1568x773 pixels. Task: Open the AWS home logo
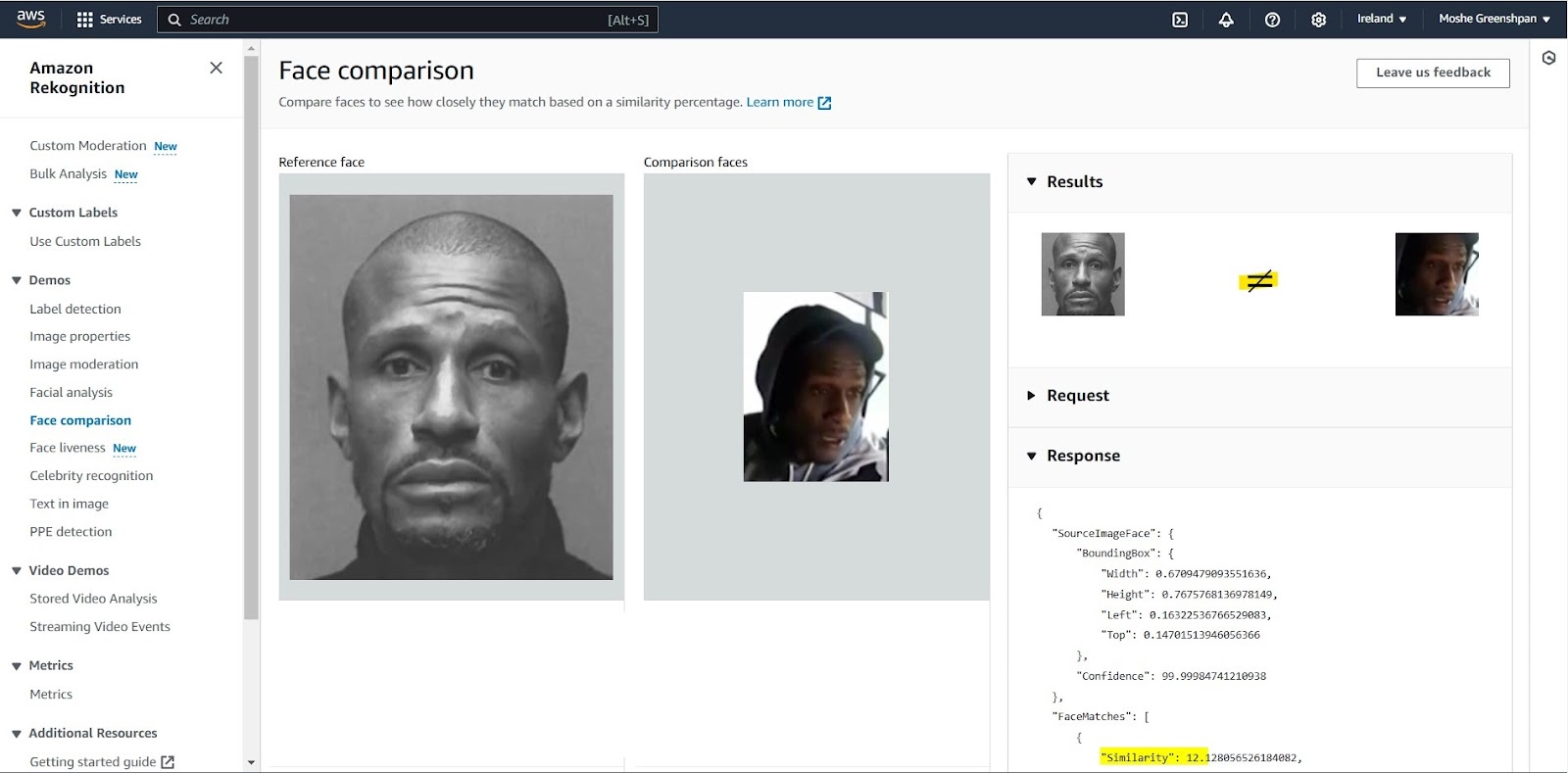(x=30, y=19)
